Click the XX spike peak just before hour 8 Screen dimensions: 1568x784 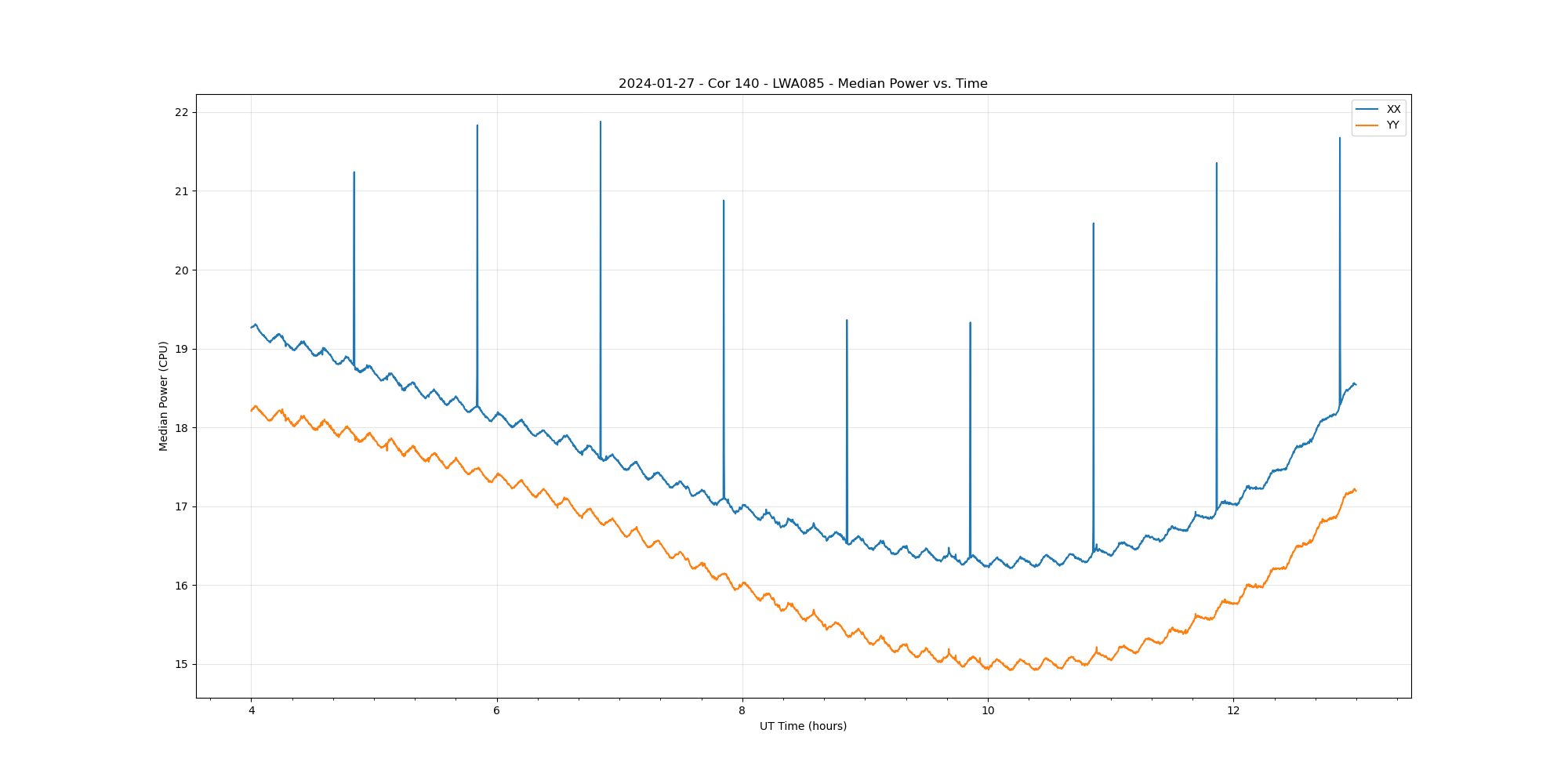pos(724,201)
